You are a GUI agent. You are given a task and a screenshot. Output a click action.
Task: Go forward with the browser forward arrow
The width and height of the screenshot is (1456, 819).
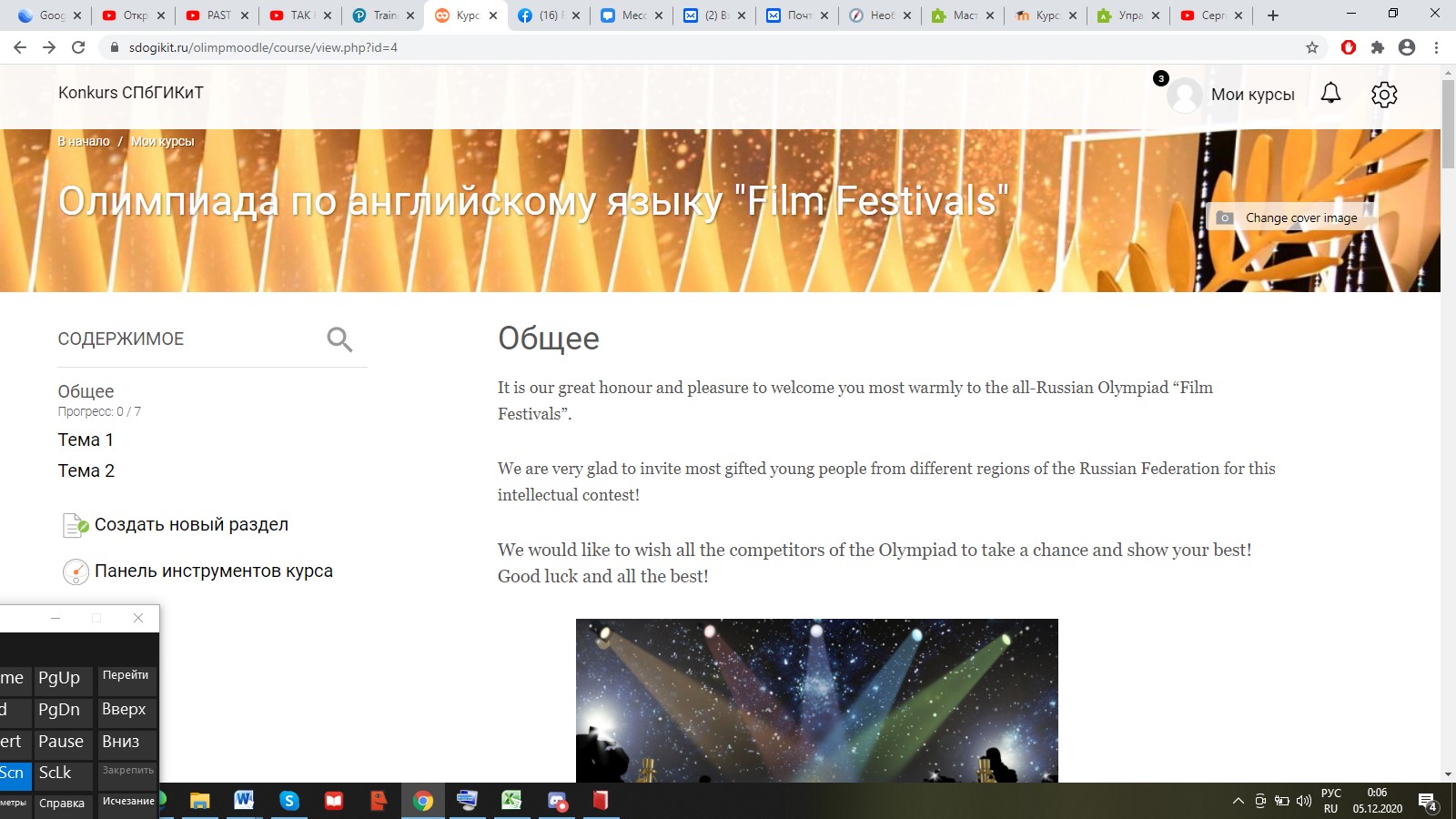tap(49, 47)
